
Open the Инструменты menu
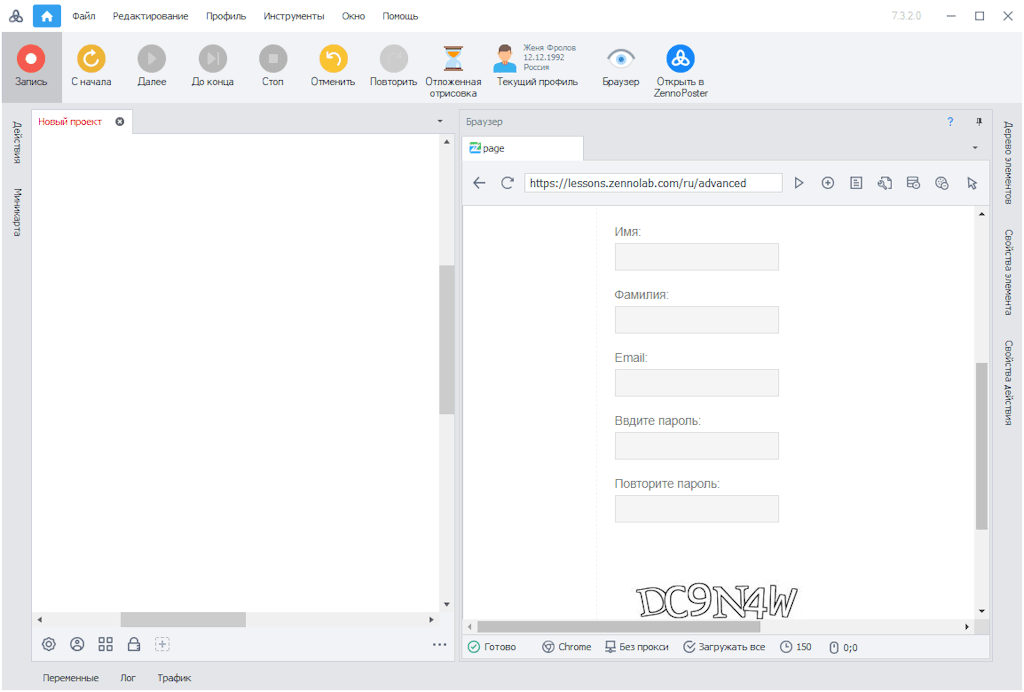pos(294,16)
